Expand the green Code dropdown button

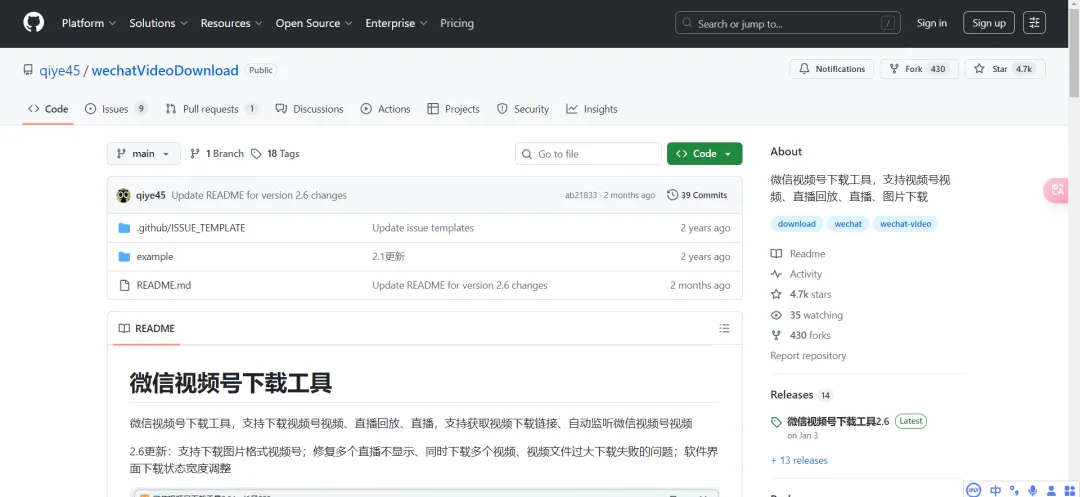[704, 154]
